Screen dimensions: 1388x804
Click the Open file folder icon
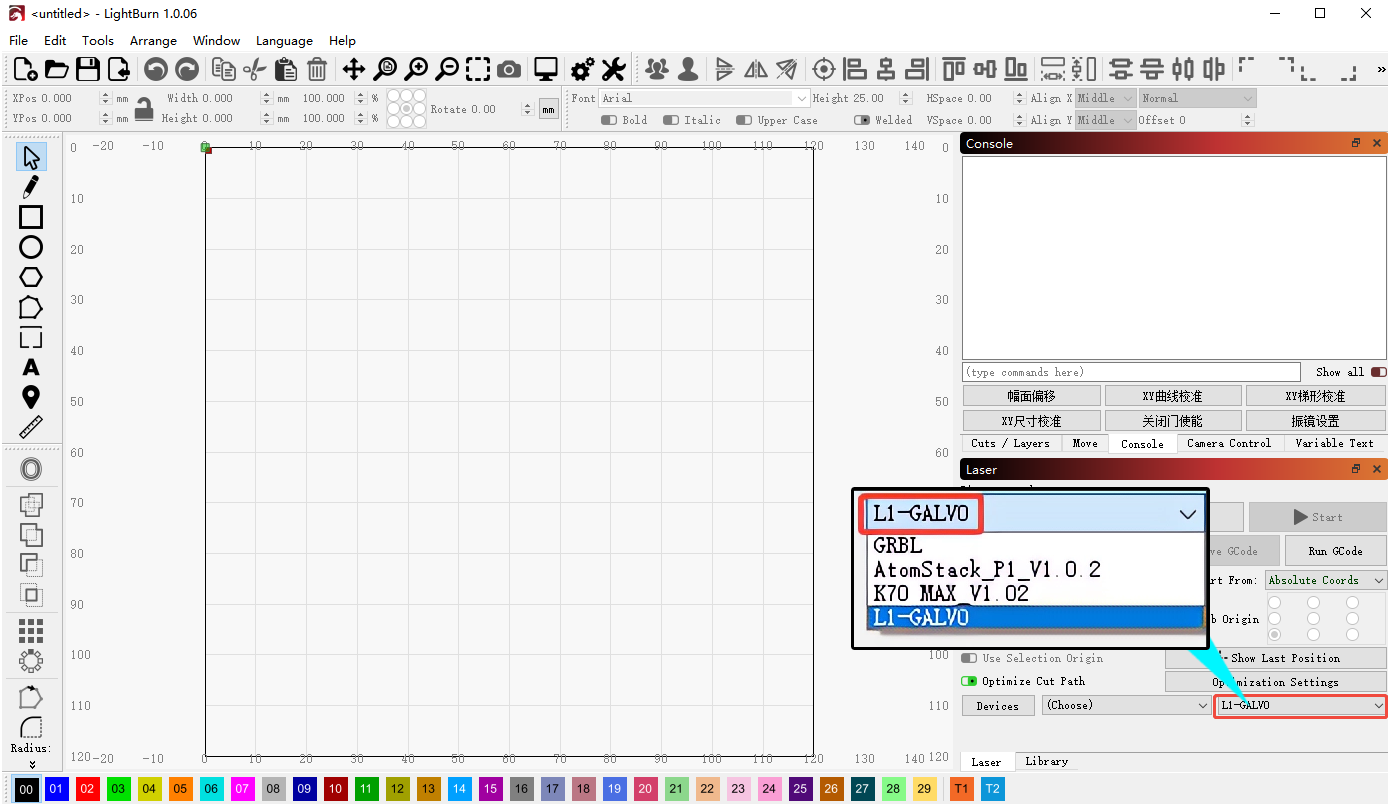57,69
